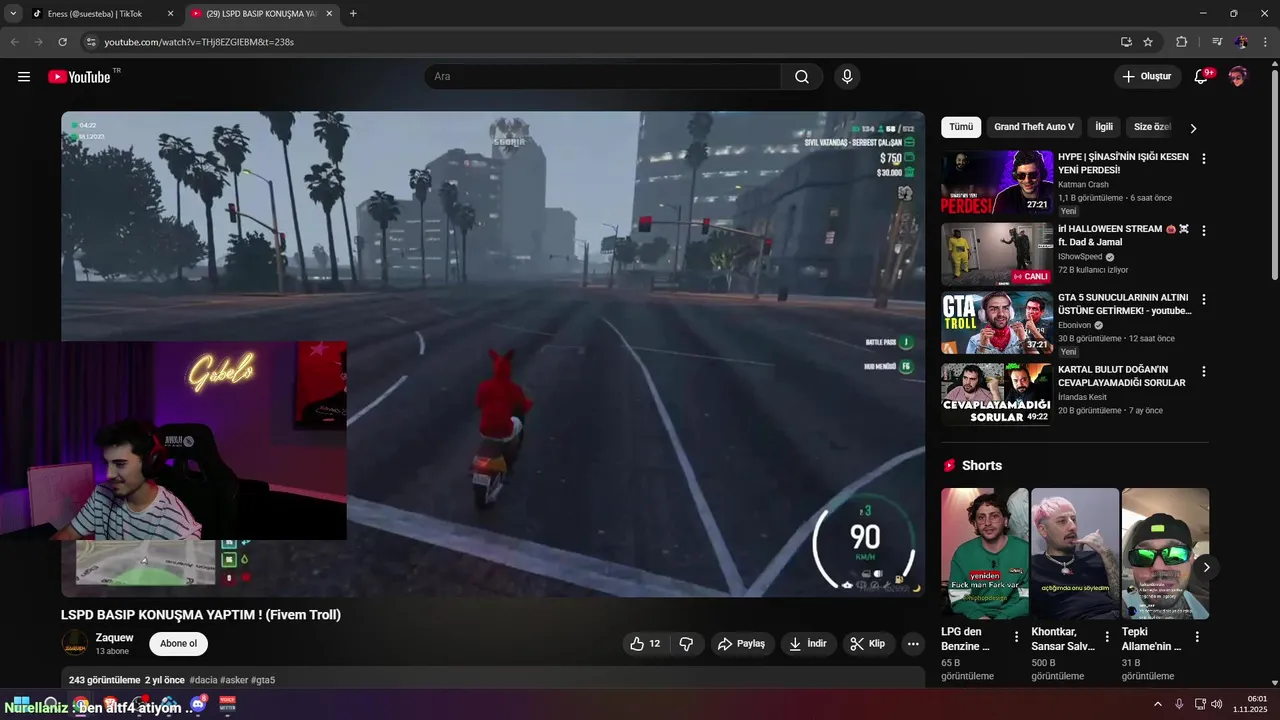Open Discord from the taskbar
Viewport: 1280px width, 720px height.
pos(198,704)
